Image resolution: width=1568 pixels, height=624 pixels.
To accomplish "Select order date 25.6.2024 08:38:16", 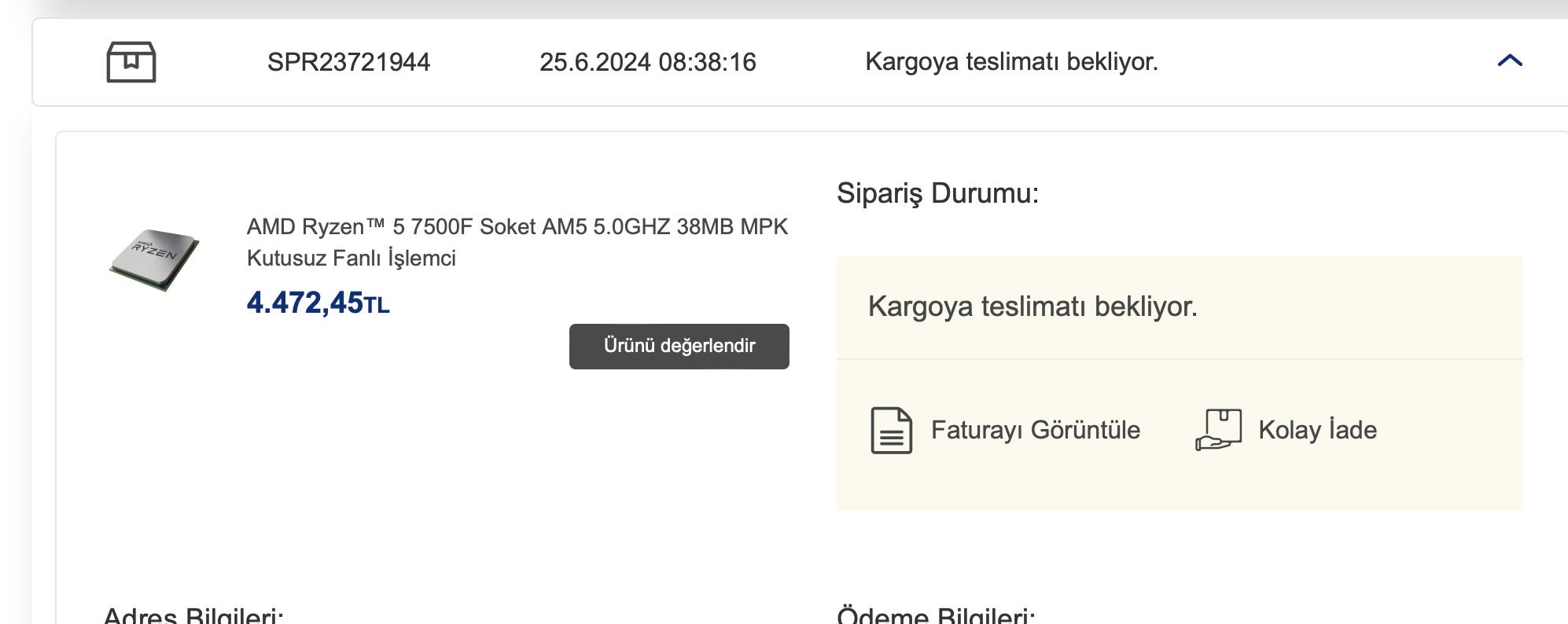I will (x=648, y=62).
